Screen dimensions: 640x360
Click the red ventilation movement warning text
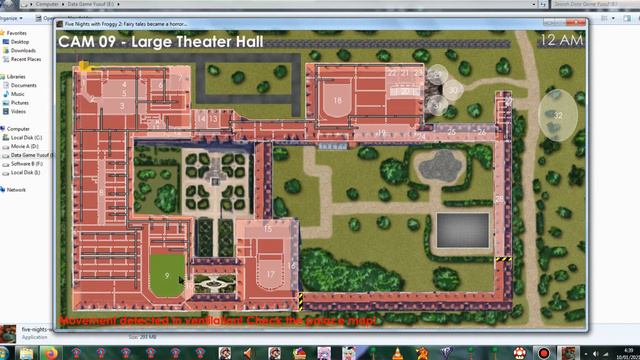tap(218, 321)
